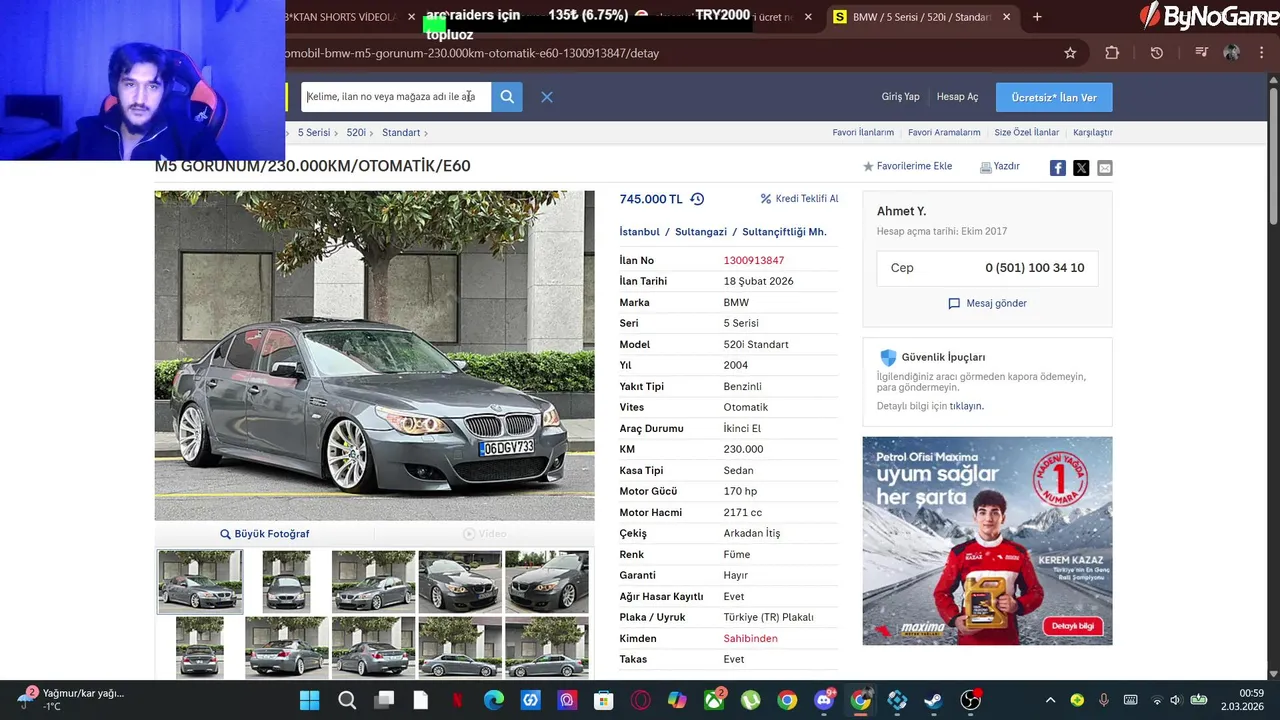The height and width of the screenshot is (720, 1280).
Task: Open the volume control in system tray
Action: pyautogui.click(x=1175, y=700)
